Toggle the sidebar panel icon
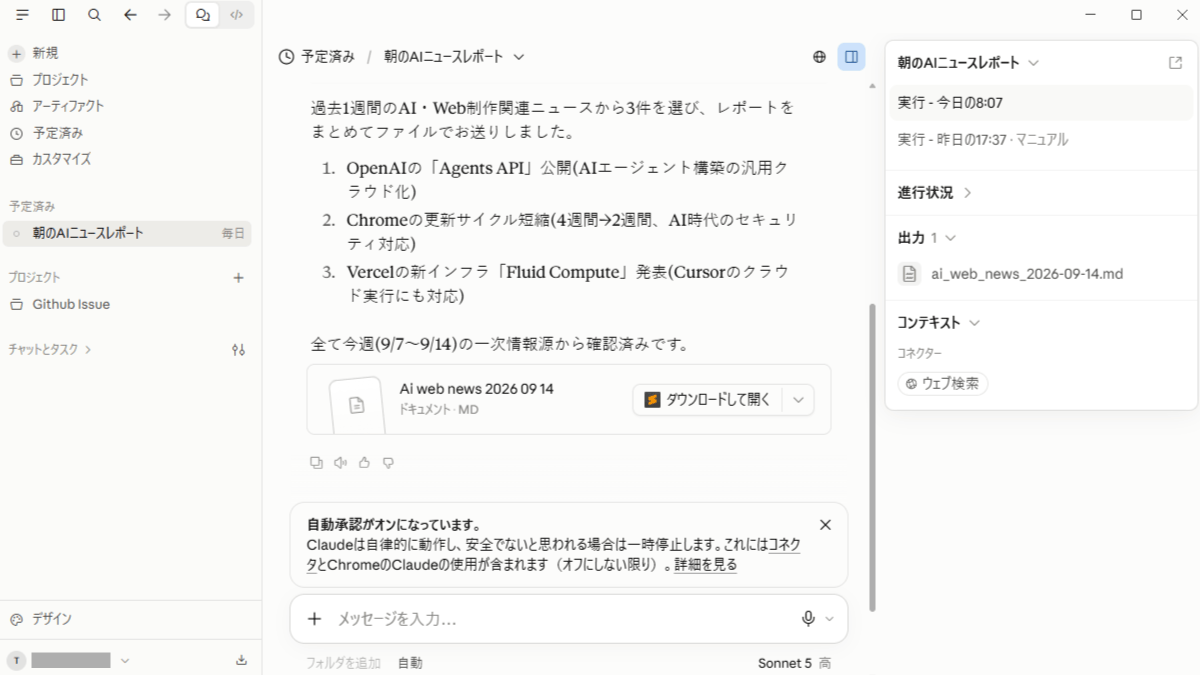 pyautogui.click(x=59, y=15)
